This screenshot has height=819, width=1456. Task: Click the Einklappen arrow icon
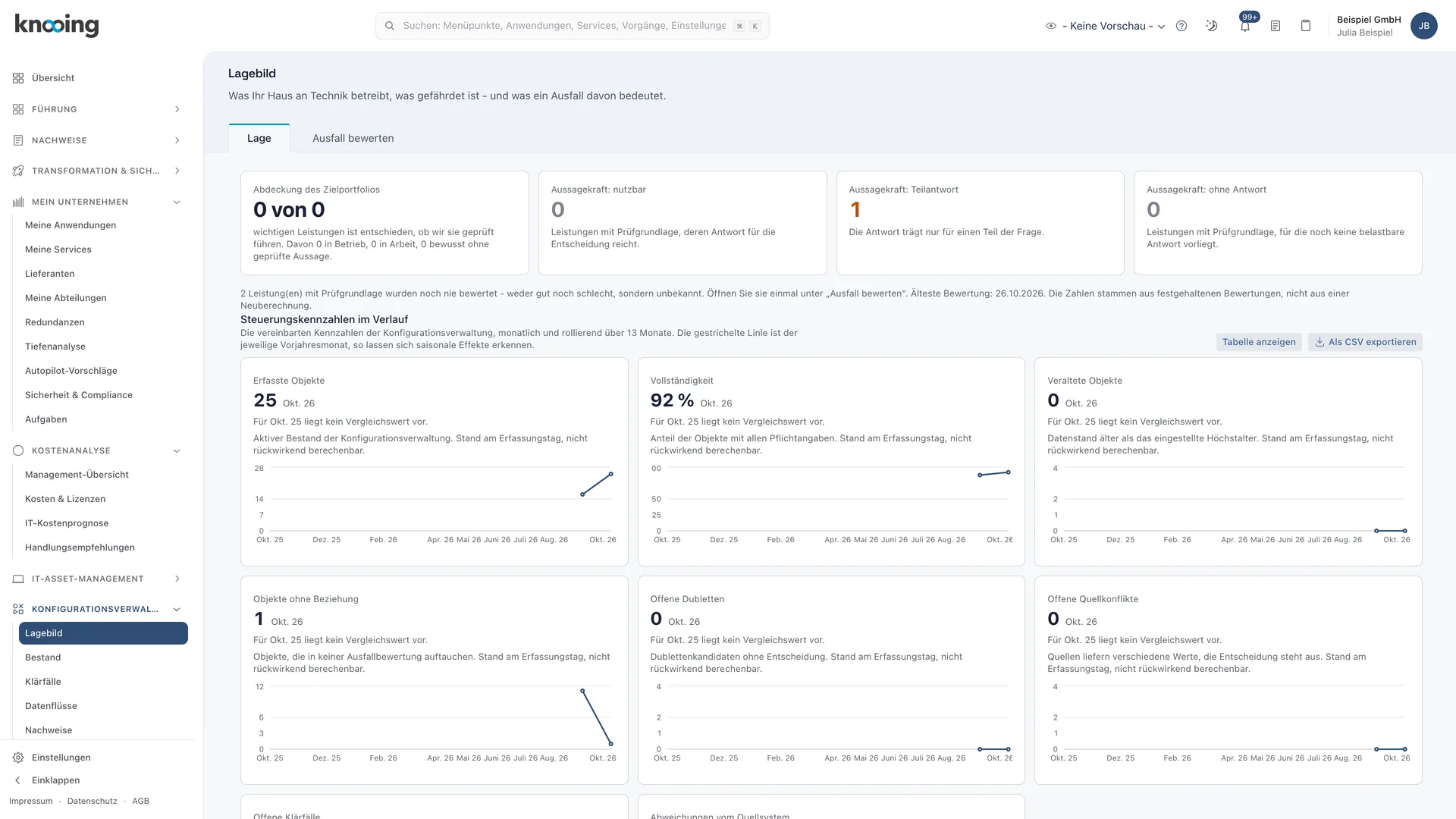click(x=18, y=780)
